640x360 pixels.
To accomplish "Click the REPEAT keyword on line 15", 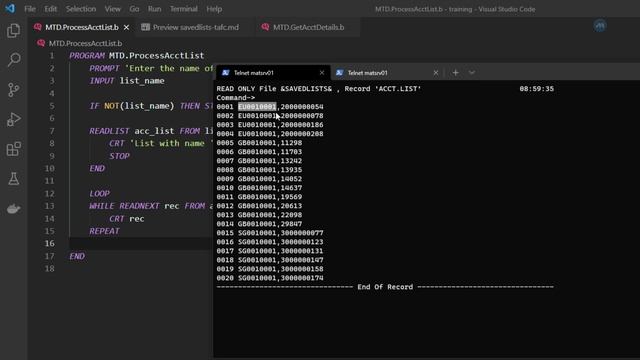I will point(104,231).
